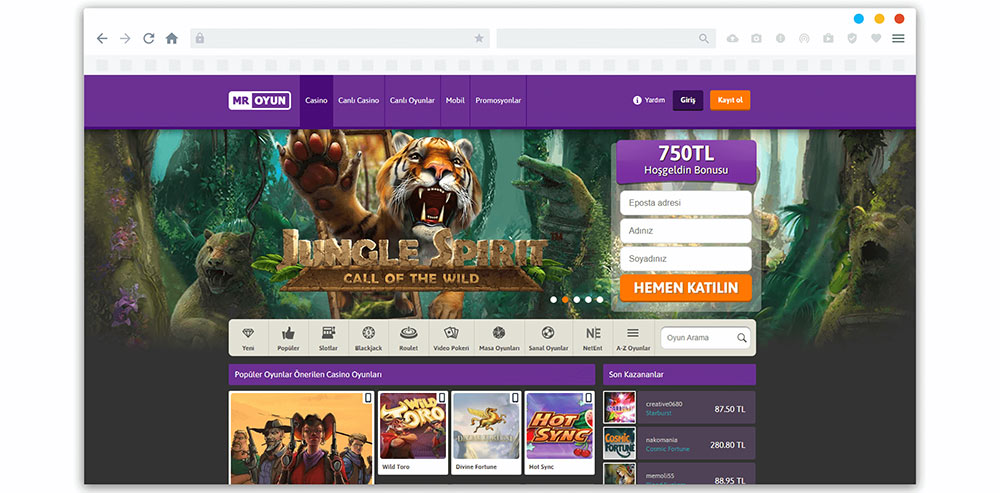Screen dimensions: 1000x493
Task: Click the magnifier in browser search box
Action: click(703, 38)
